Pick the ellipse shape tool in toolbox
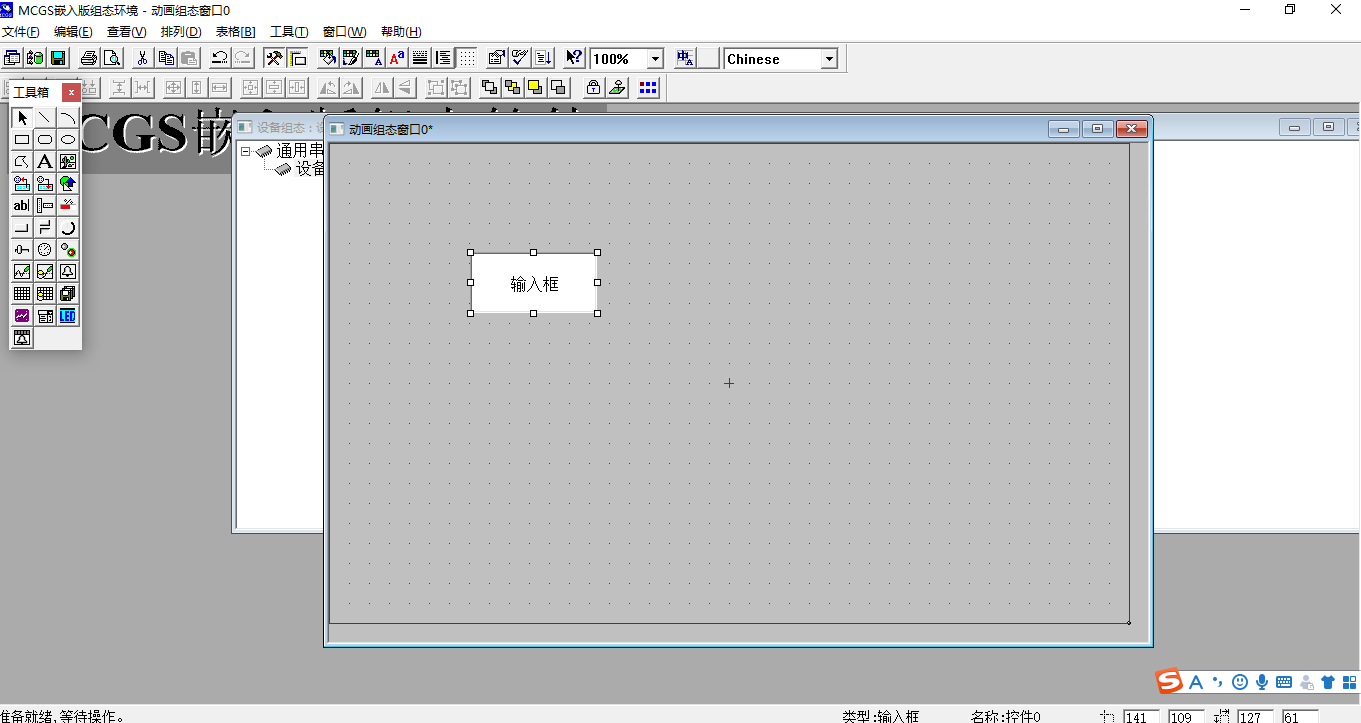 (x=68, y=140)
